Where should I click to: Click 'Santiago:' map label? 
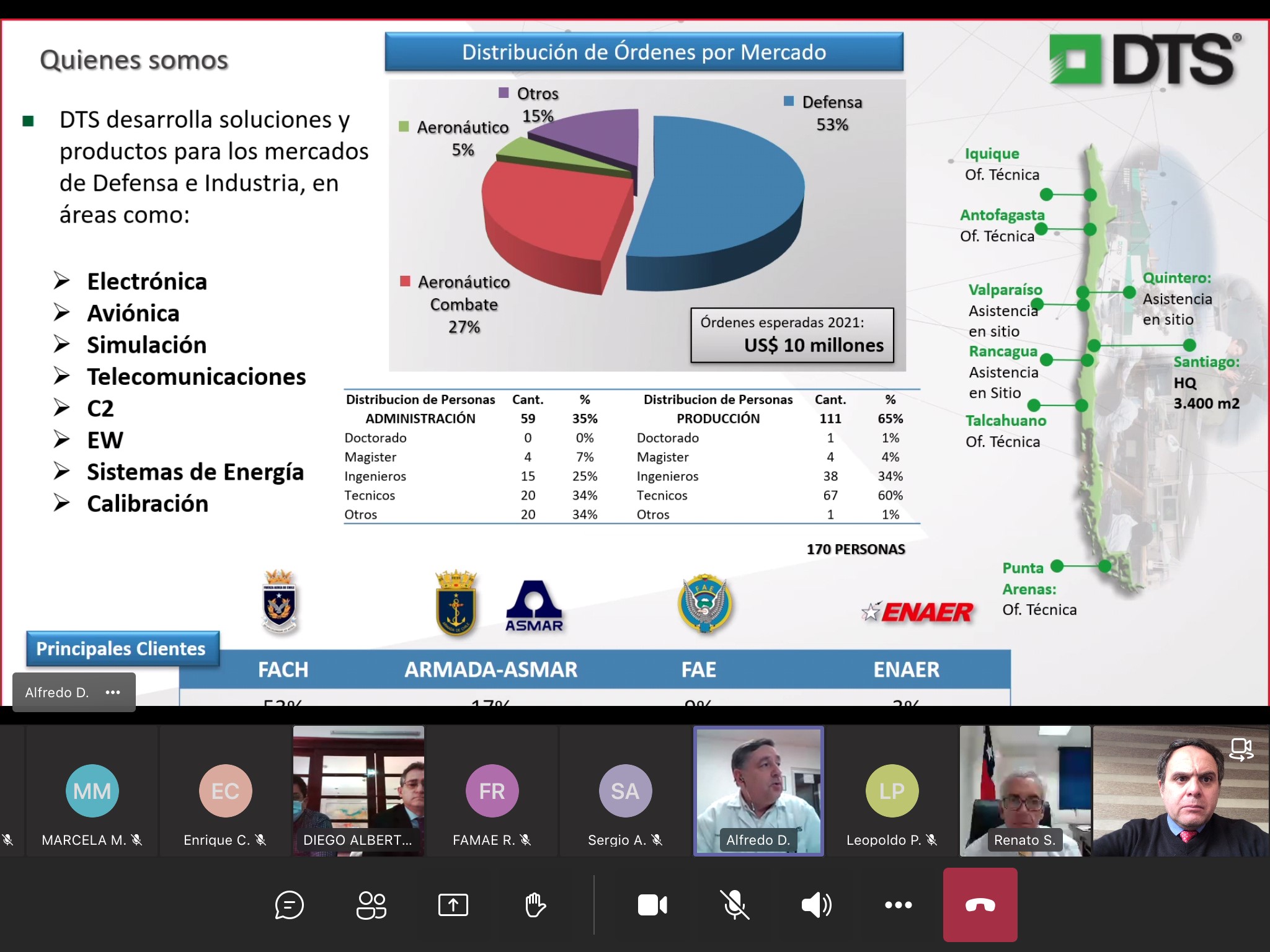[1206, 362]
